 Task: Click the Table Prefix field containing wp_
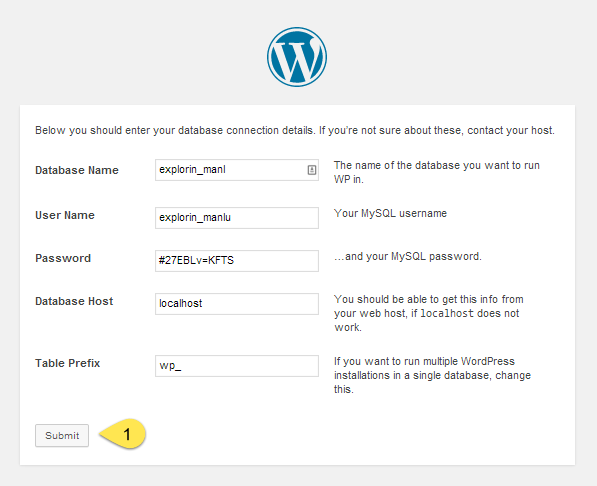tap(237, 366)
